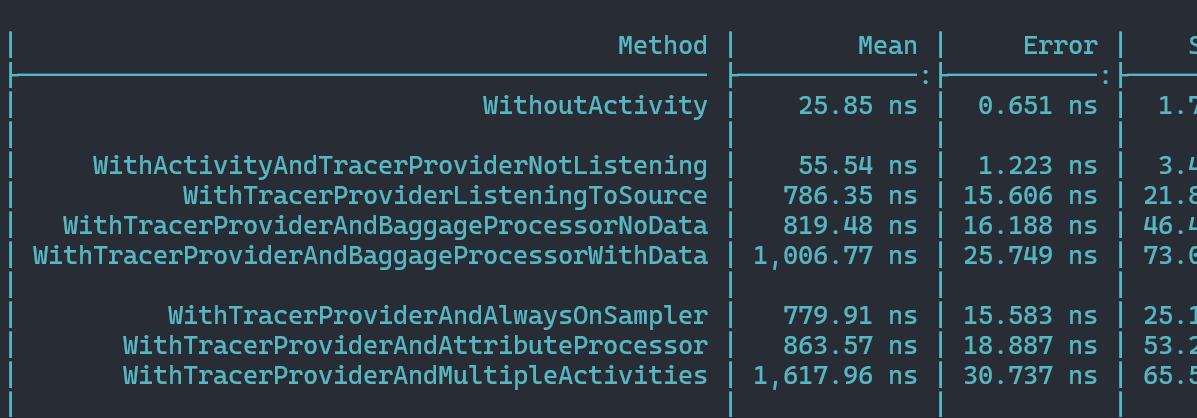Select the WithTracerProviderAndMultipleActivities method name
Screen dimensions: 1197x418
coord(415,376)
